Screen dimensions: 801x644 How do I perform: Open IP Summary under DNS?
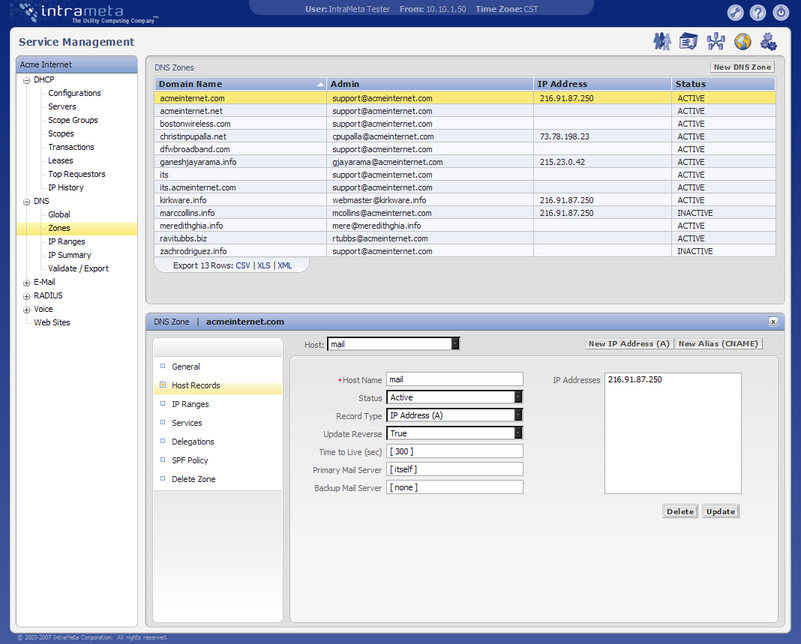[x=69, y=255]
